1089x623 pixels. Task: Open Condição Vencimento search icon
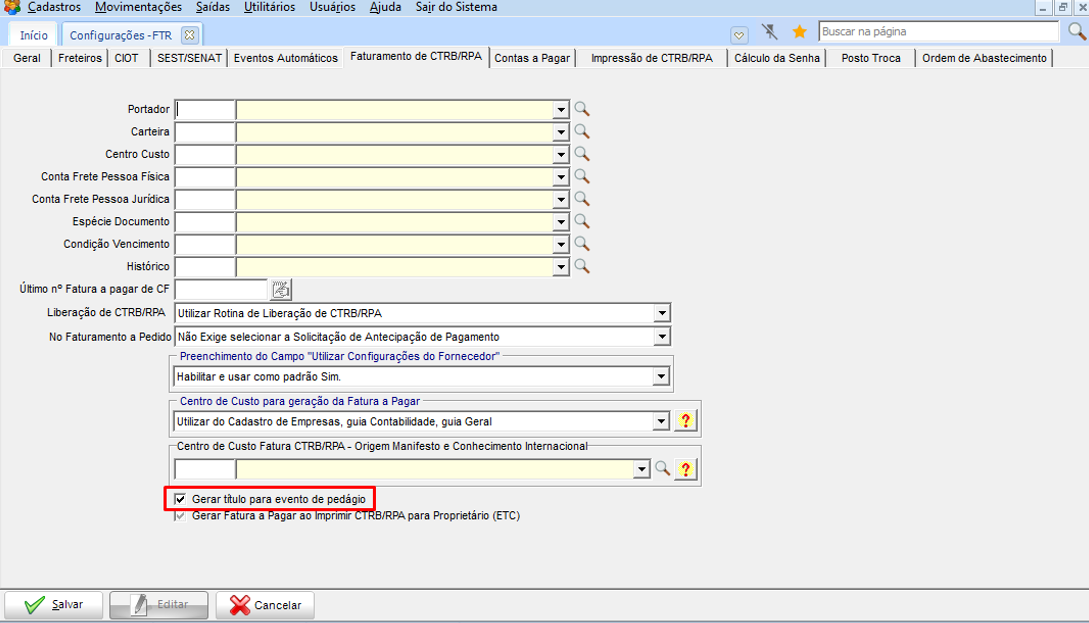tap(582, 244)
